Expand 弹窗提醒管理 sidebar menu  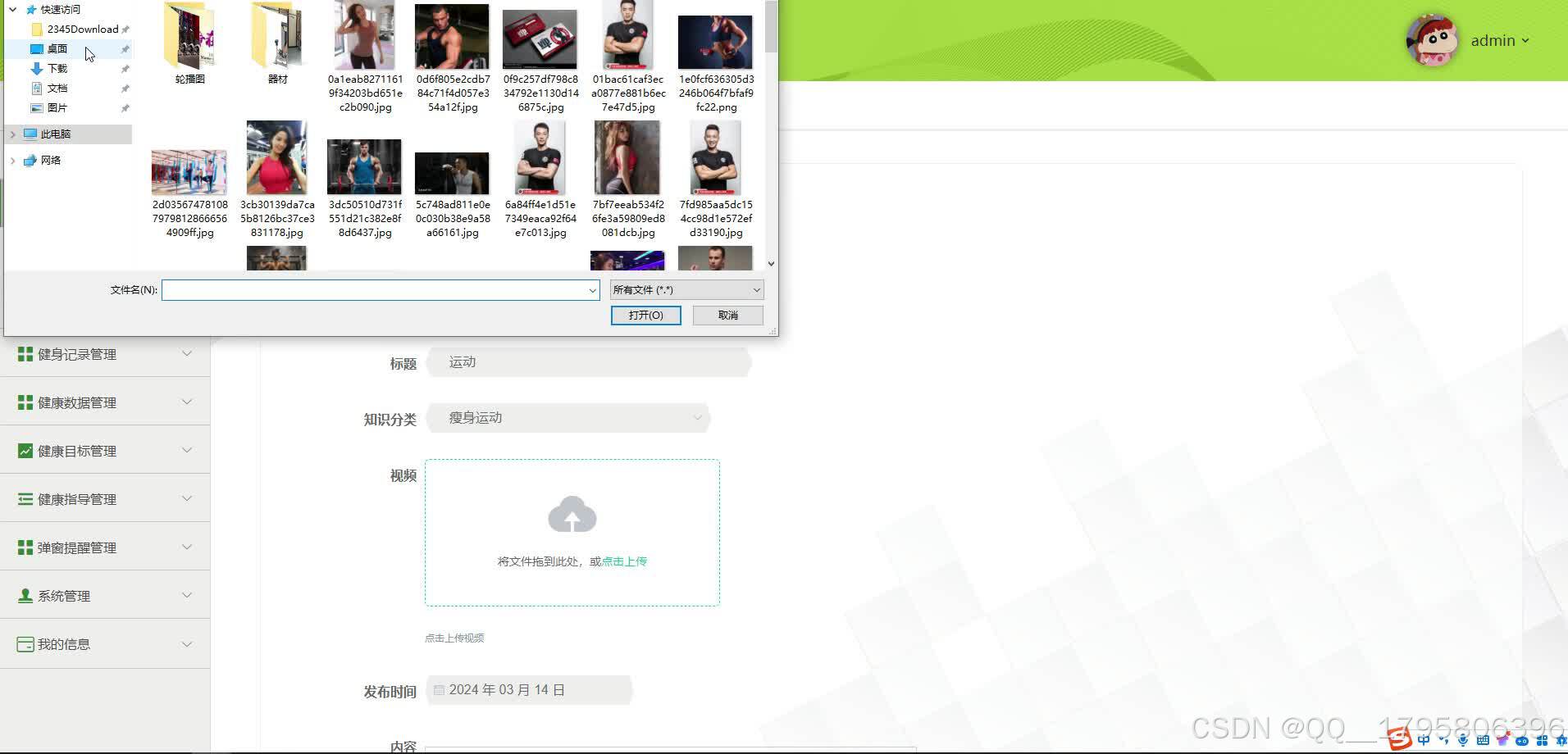click(105, 547)
